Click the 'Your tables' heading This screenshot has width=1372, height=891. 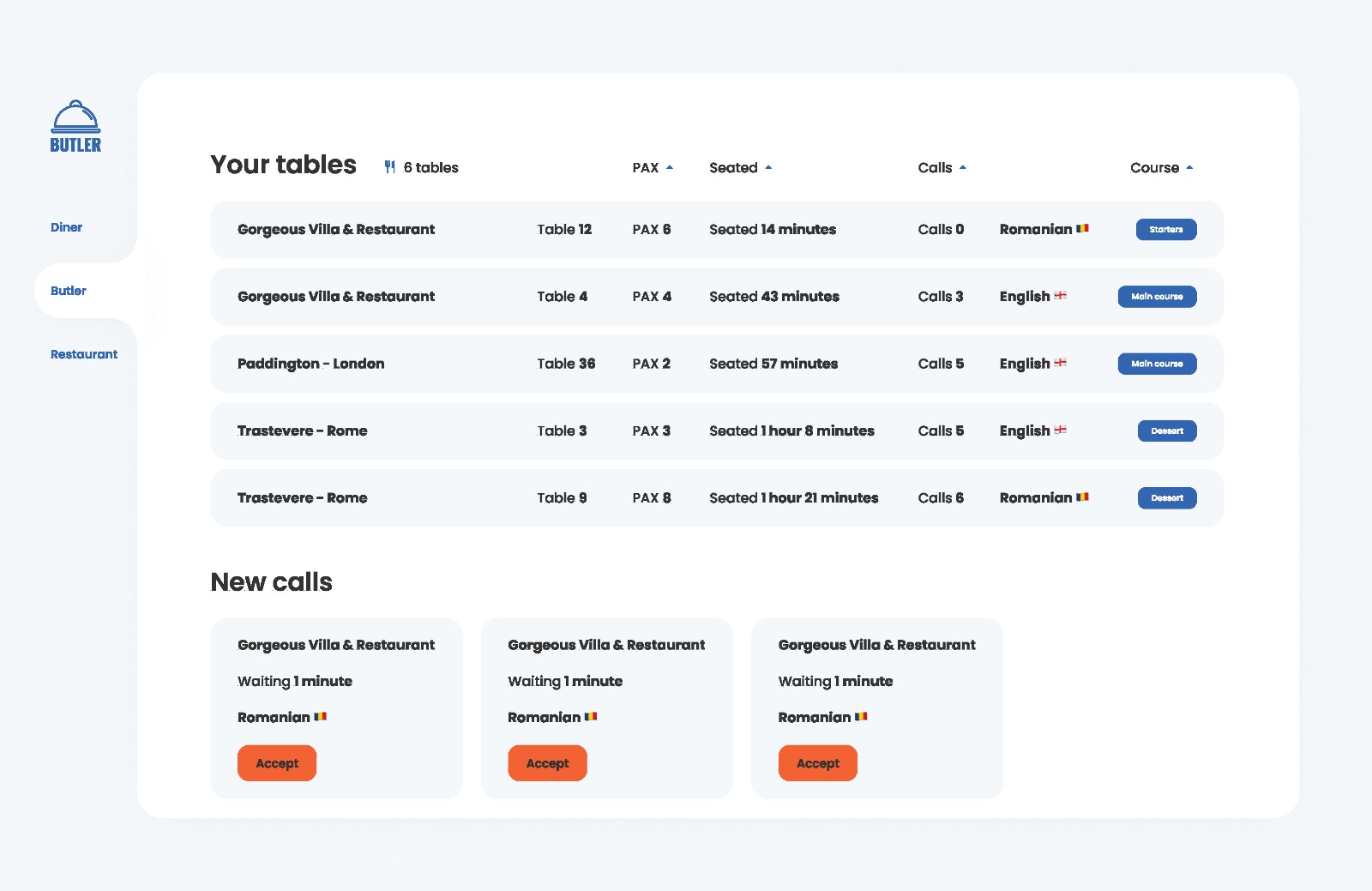283,165
